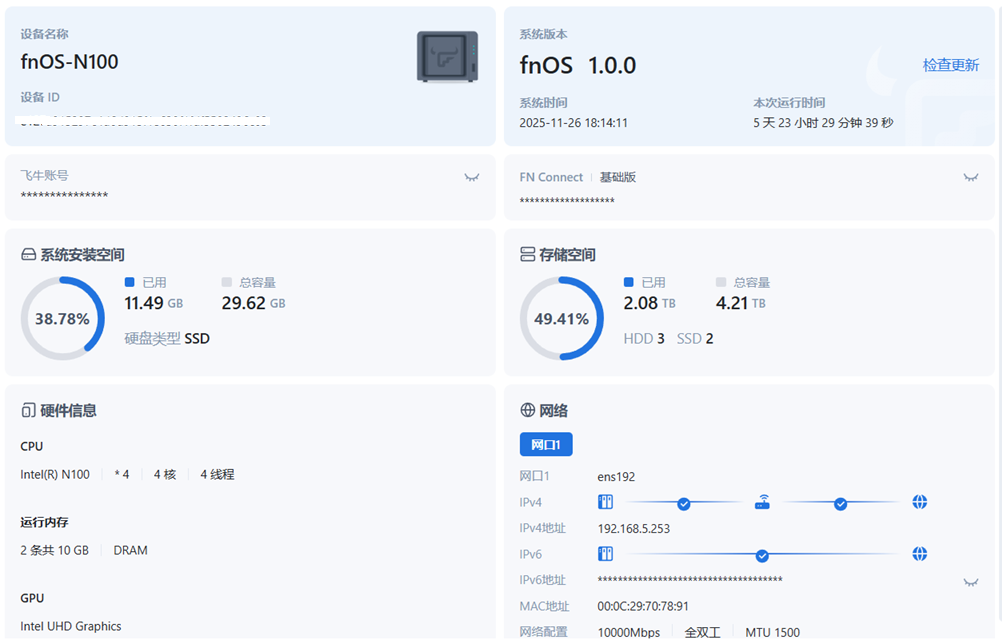
Task: Click the internet globe icon in IPv4 row
Action: (919, 502)
